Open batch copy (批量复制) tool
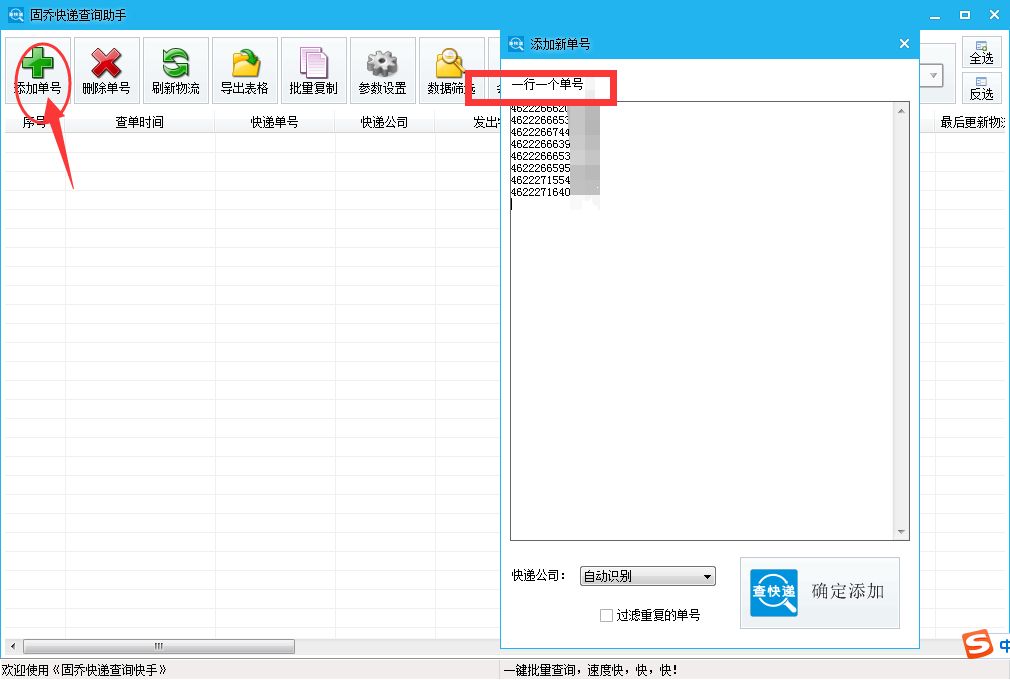The image size is (1010, 680). tap(314, 71)
